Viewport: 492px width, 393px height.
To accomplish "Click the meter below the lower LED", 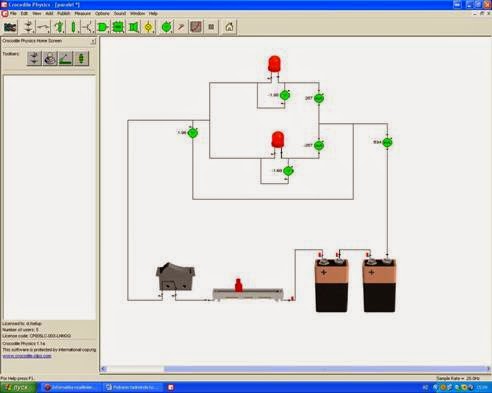I will point(288,171).
